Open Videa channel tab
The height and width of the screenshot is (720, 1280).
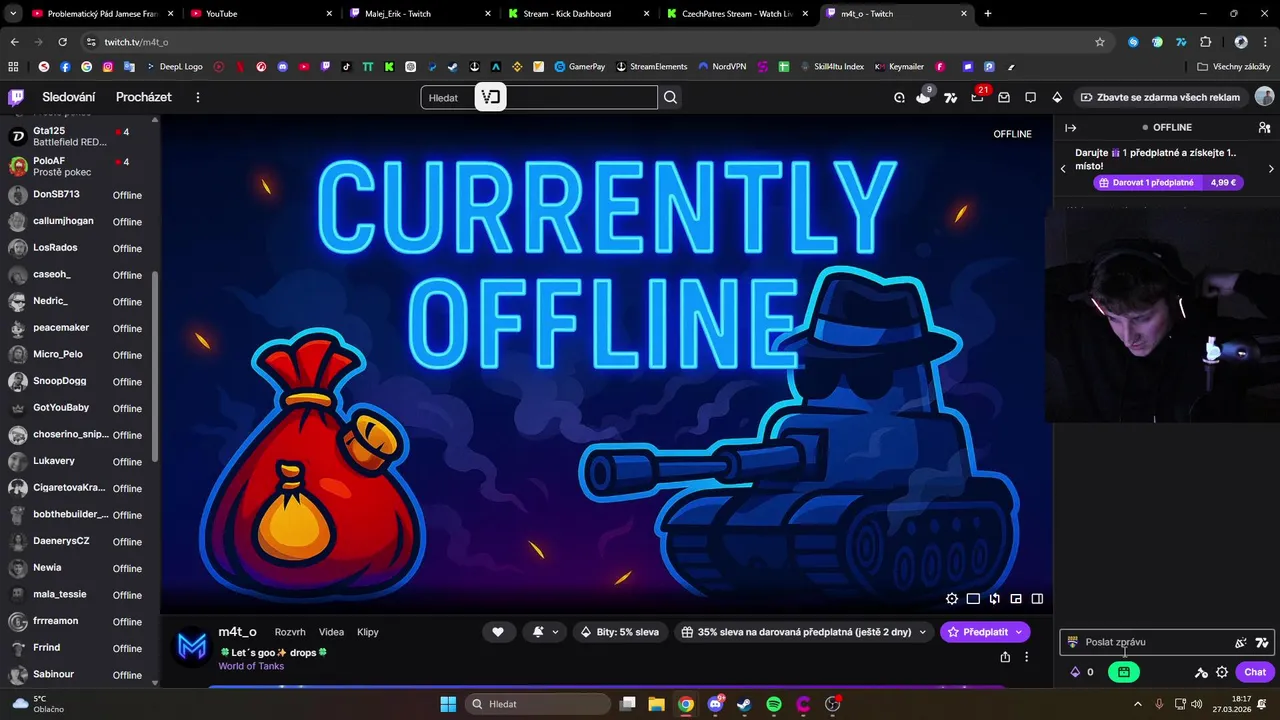click(331, 632)
